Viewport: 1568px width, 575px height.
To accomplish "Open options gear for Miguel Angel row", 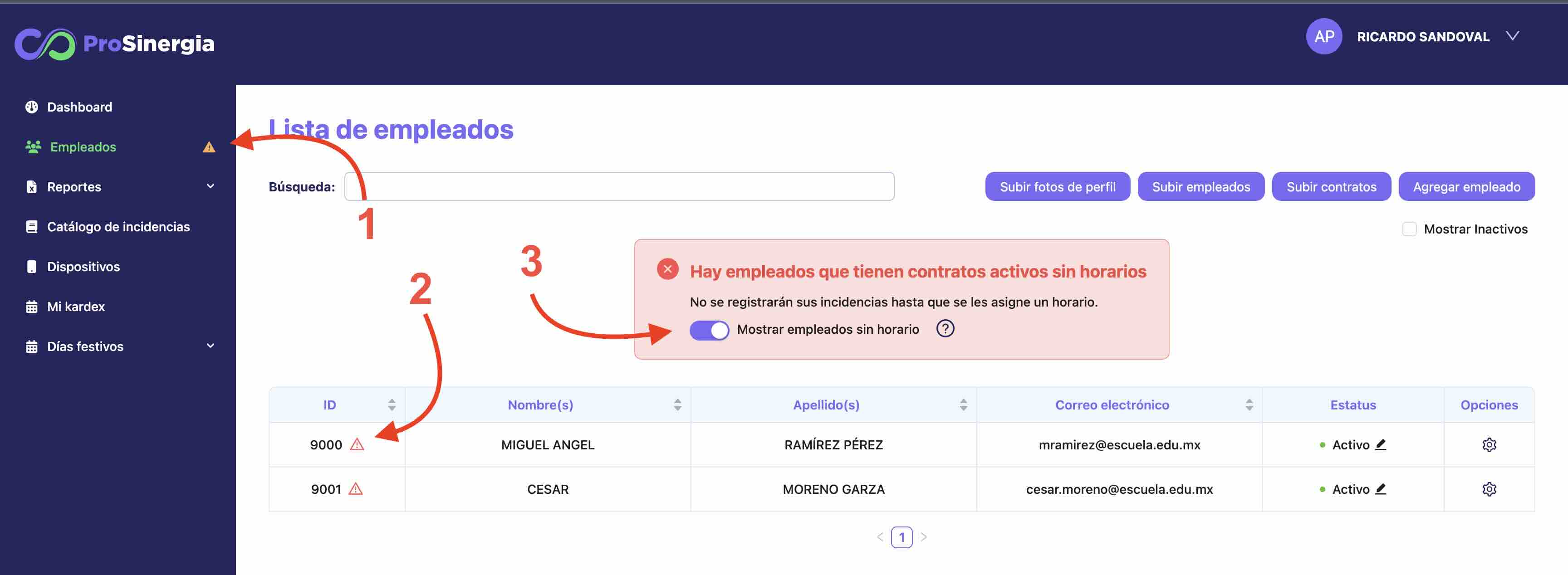I will 1489,445.
